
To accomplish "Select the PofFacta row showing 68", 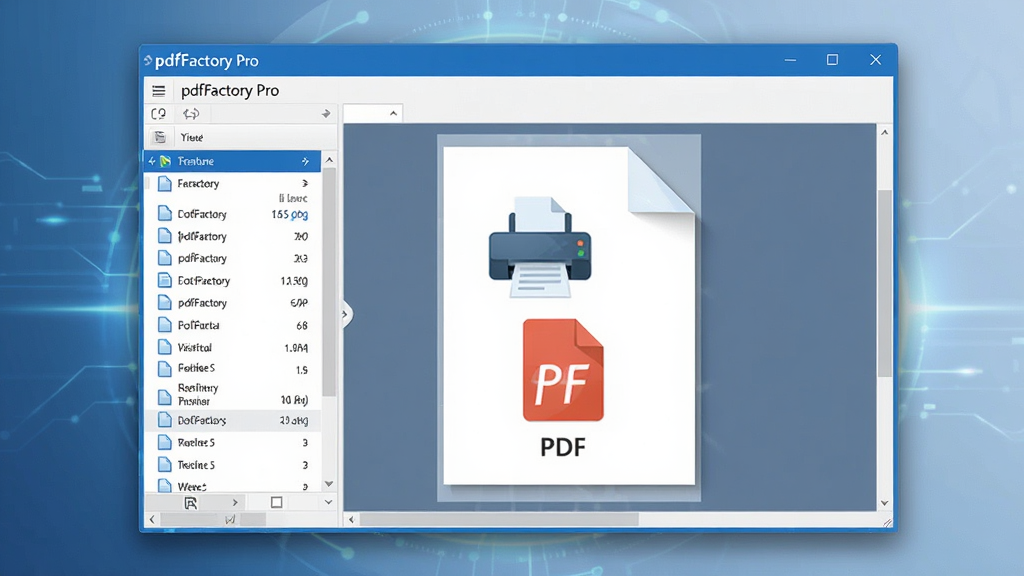I will tap(232, 325).
